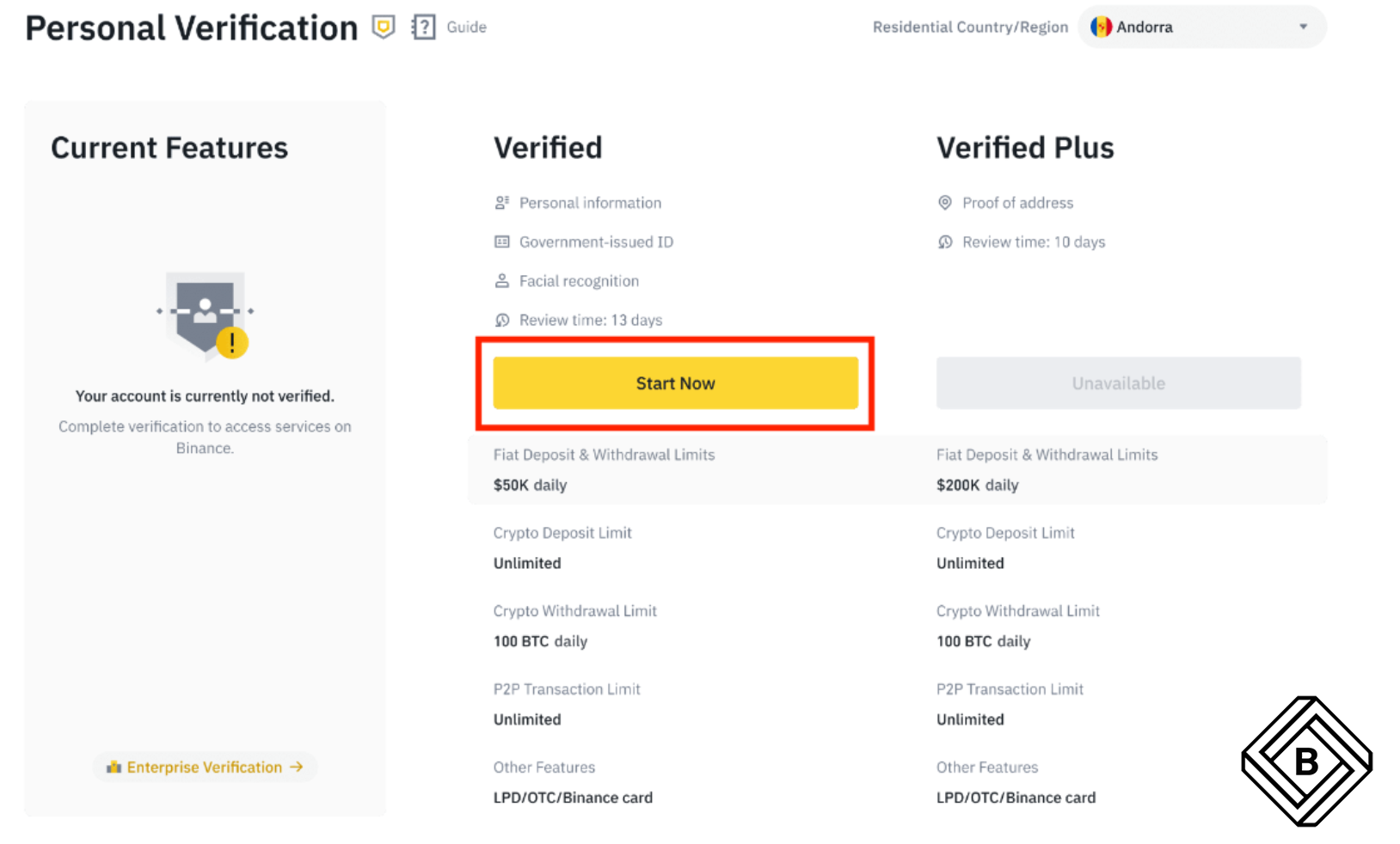Click 'Government-issued ID' requirement text
The image size is (1400, 844).
point(596,242)
